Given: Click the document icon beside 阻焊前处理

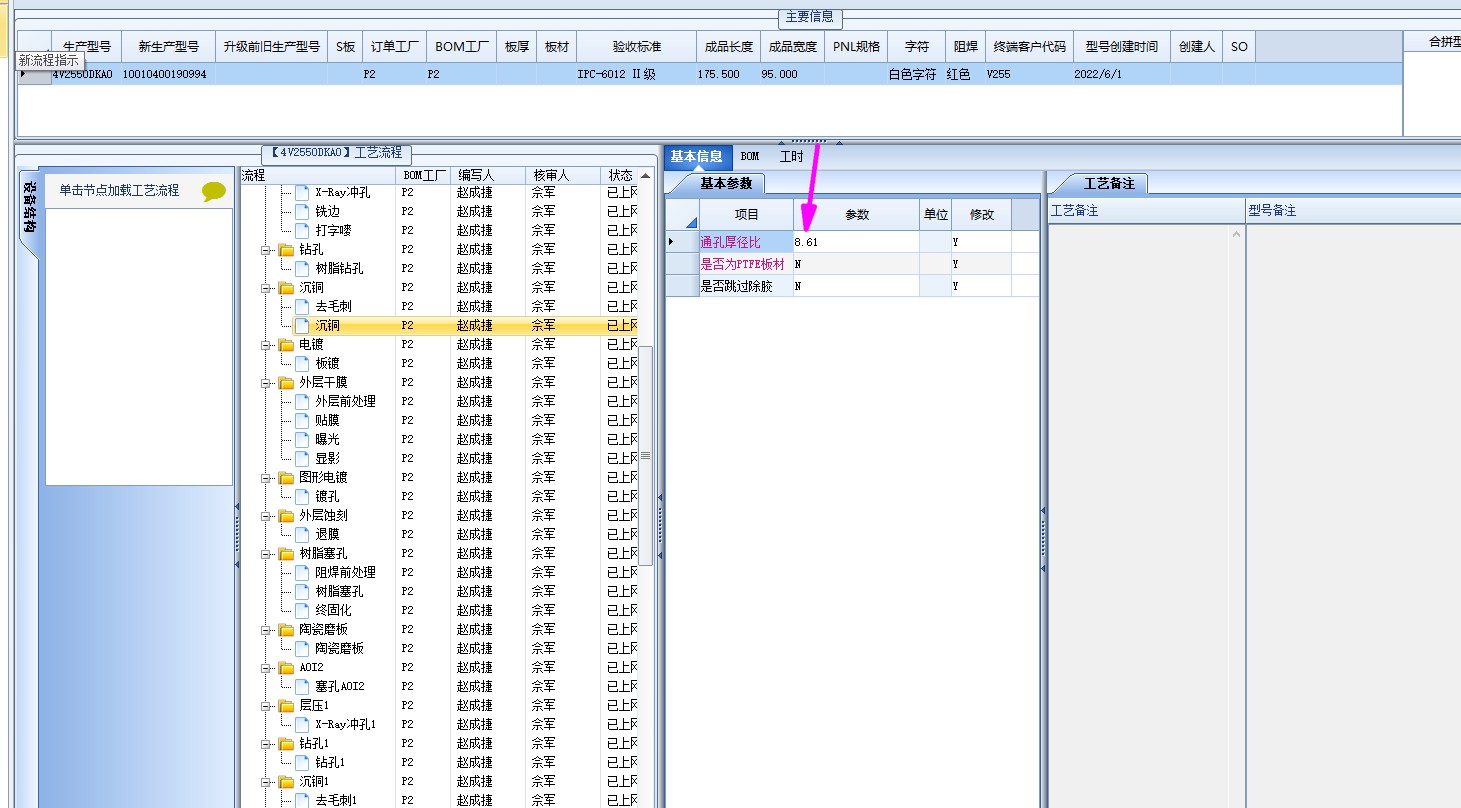Looking at the screenshot, I should pos(302,572).
